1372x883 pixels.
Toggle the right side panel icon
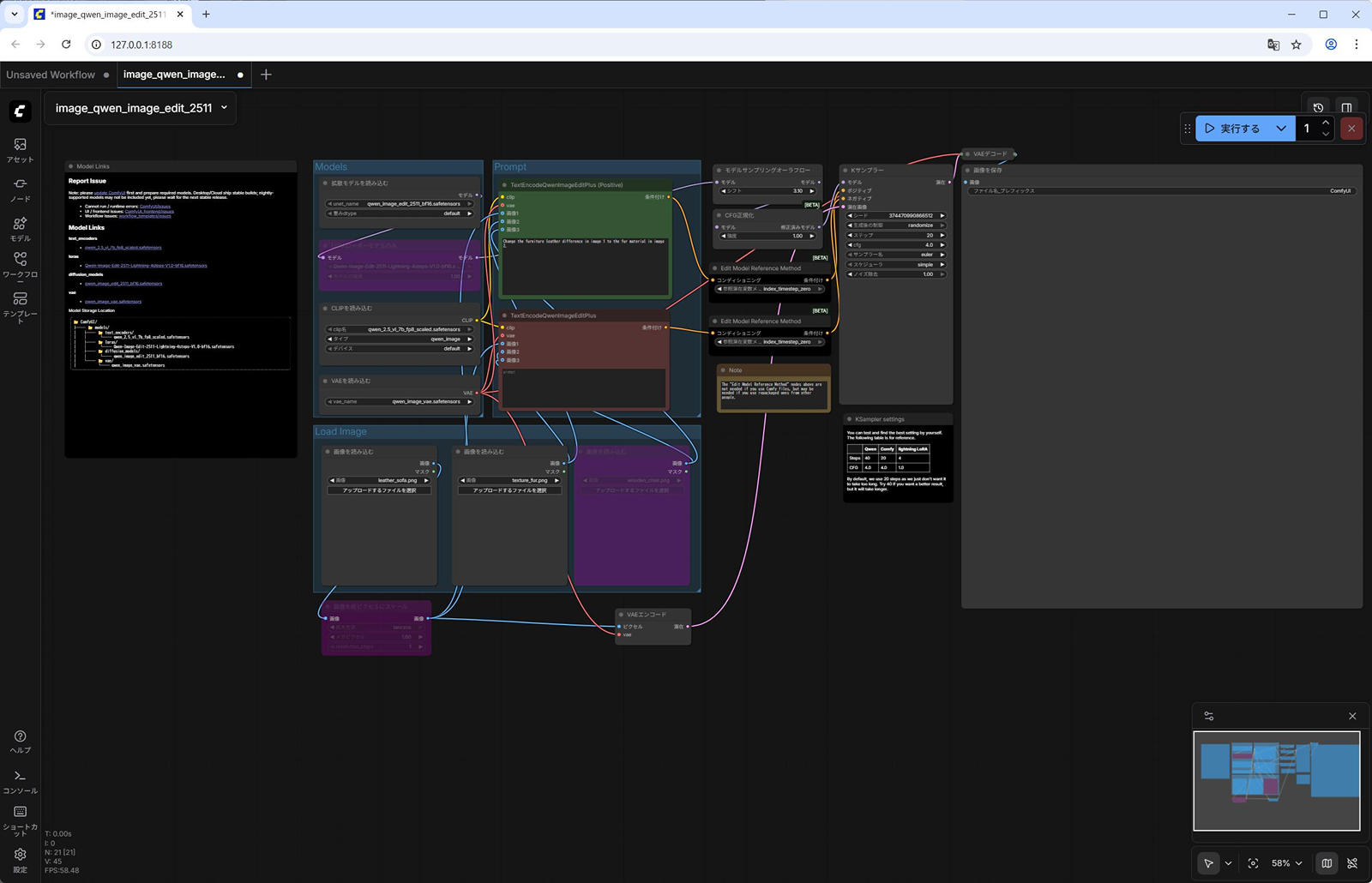pyautogui.click(x=1346, y=108)
